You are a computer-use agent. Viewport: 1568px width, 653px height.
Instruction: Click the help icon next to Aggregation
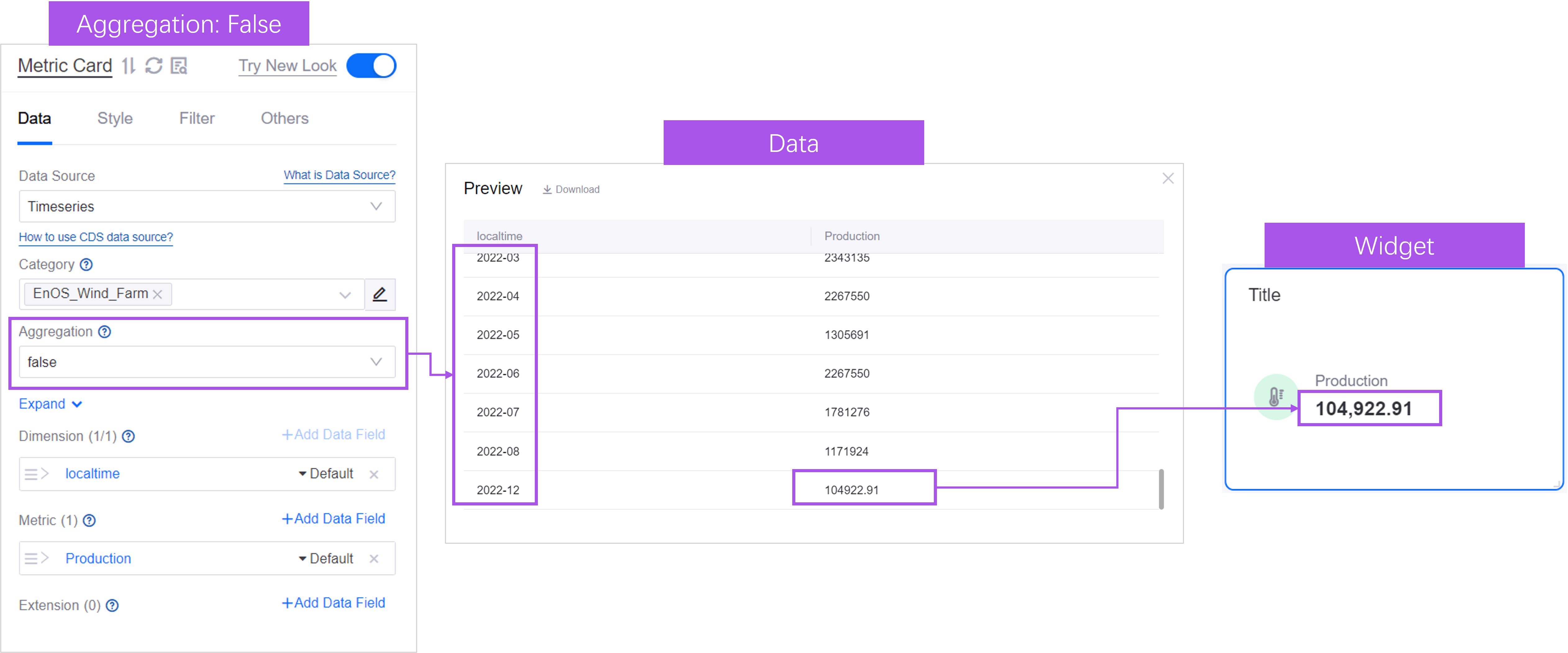[105, 331]
